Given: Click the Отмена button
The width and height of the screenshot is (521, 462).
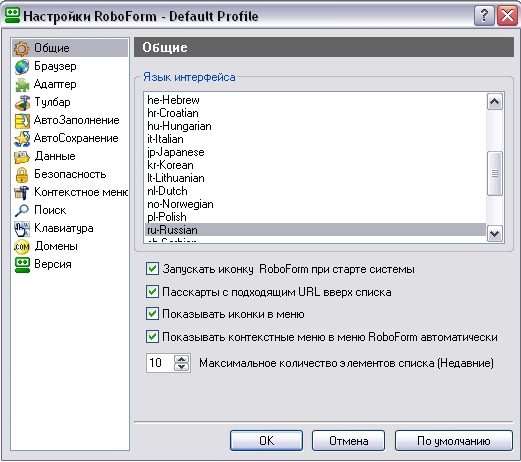Looking at the screenshot, I should pyautogui.click(x=348, y=441).
